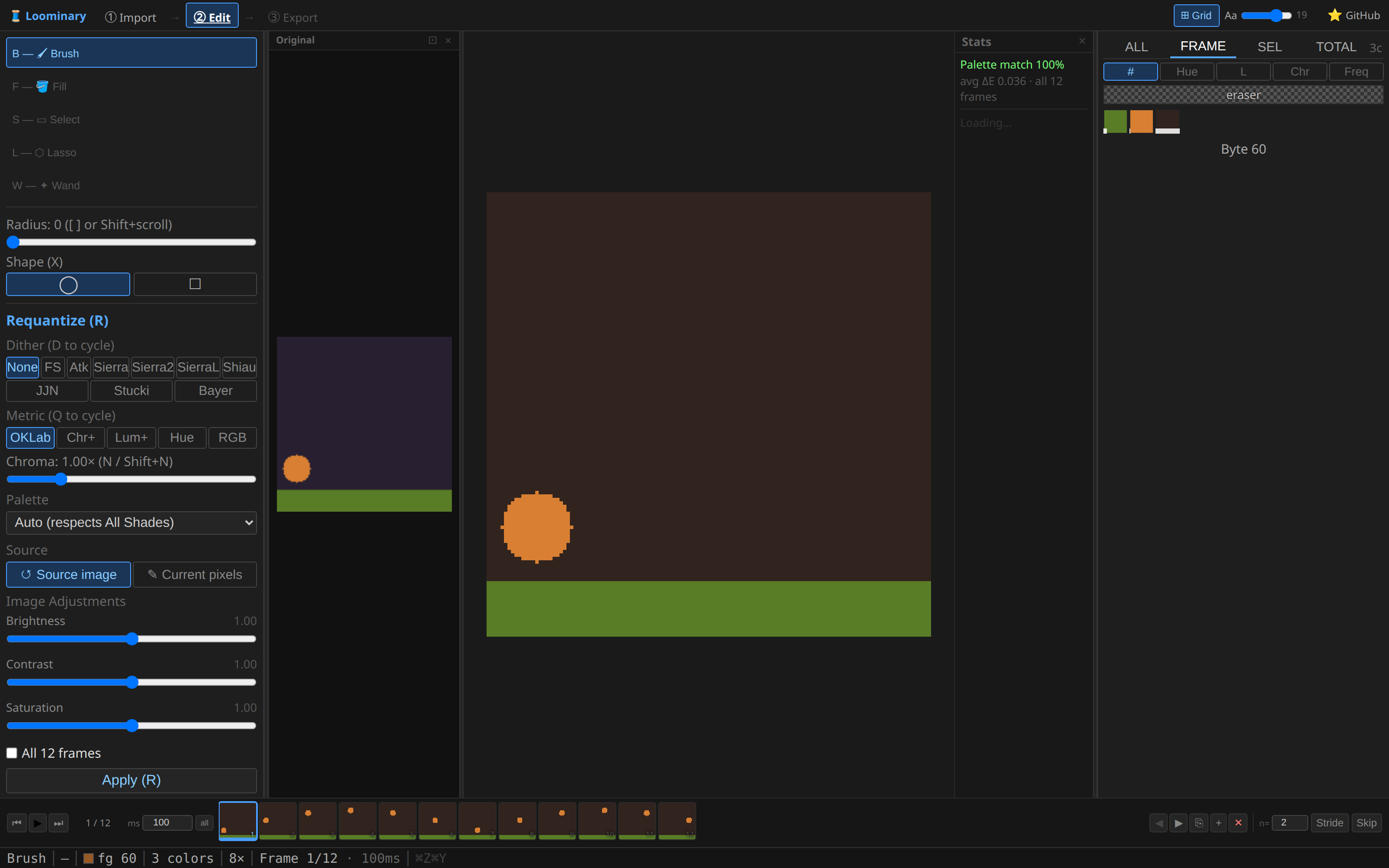Close the Stats panel
This screenshot has height=868, width=1389.
tap(1082, 41)
